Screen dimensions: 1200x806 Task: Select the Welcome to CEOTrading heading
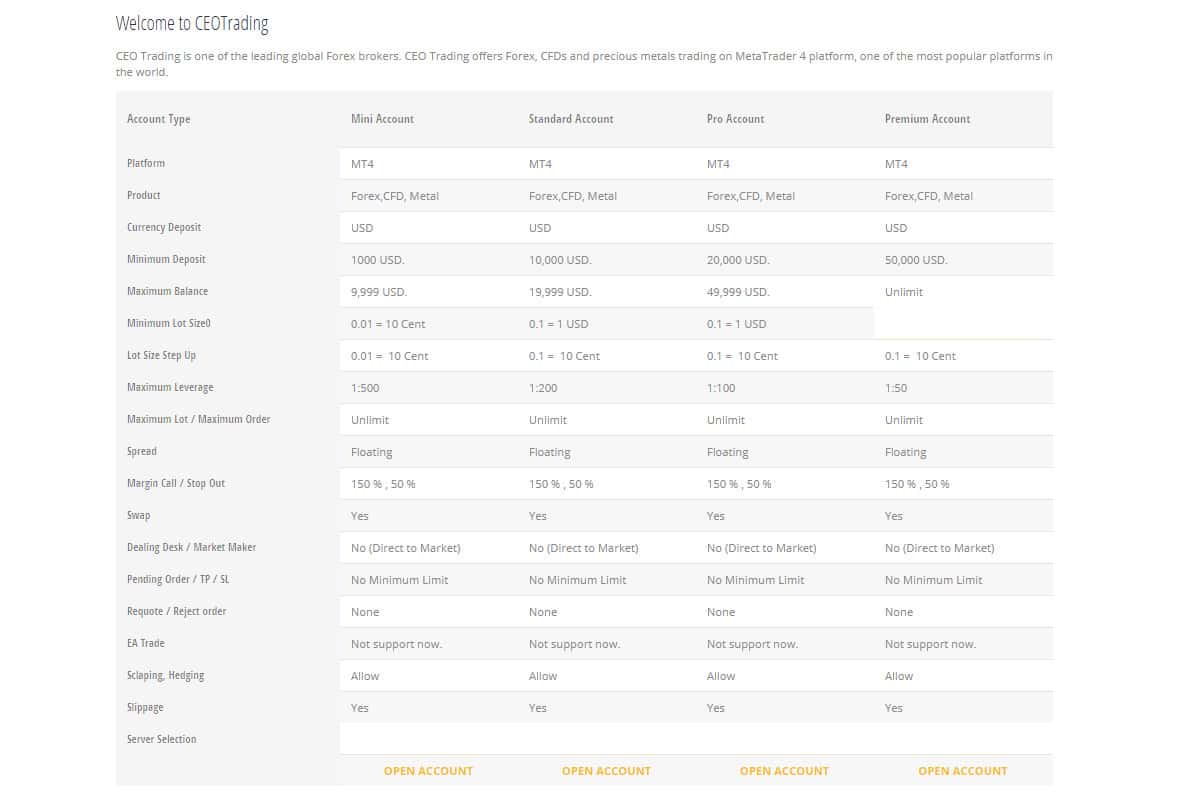(x=192, y=23)
